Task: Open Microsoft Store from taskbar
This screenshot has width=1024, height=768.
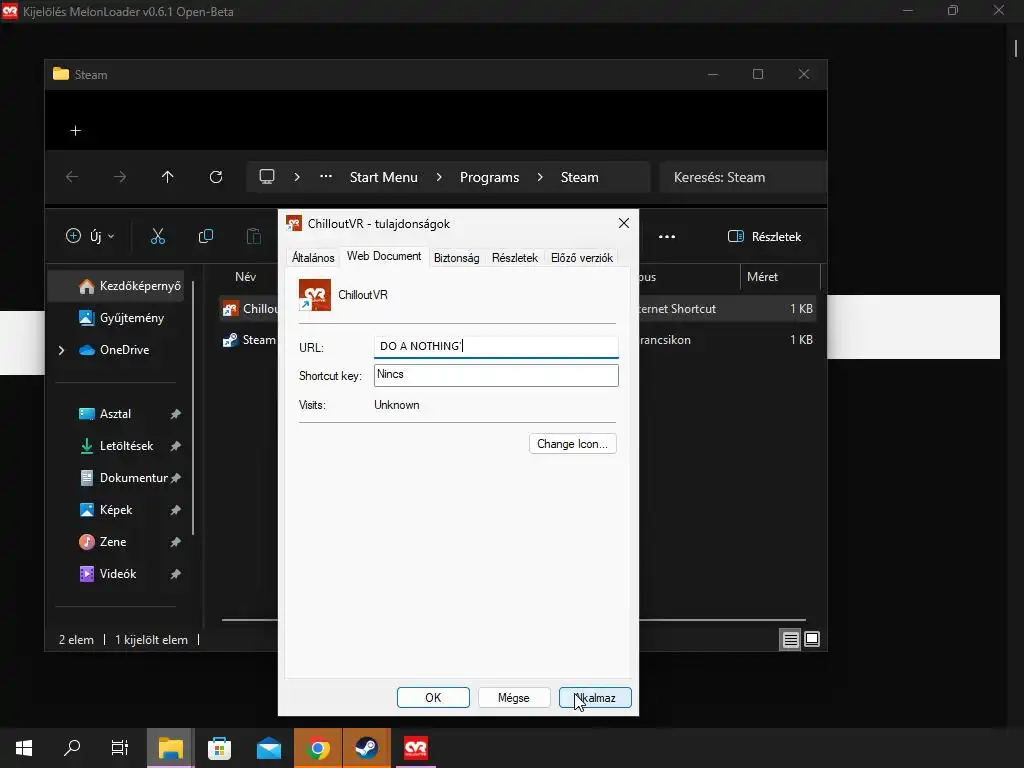Action: tap(219, 748)
